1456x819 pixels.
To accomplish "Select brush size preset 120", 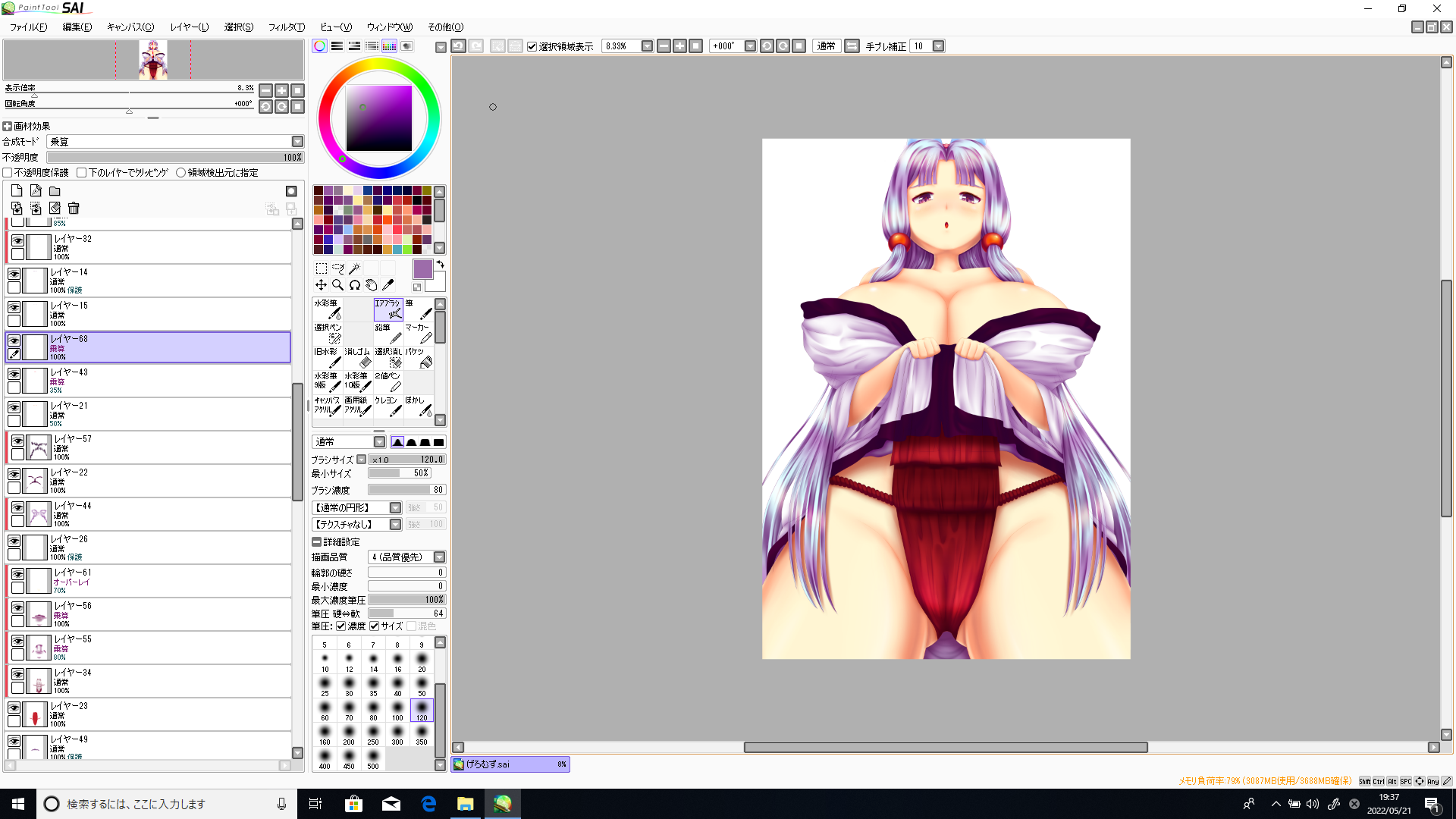I will (x=422, y=711).
